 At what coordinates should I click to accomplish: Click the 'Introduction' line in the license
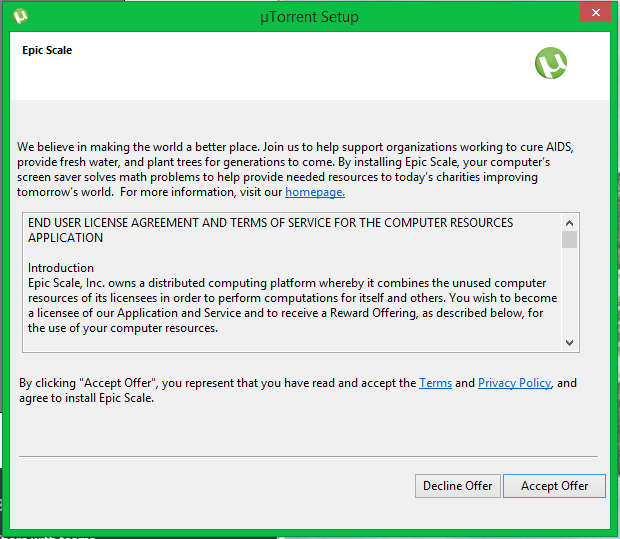(61, 268)
